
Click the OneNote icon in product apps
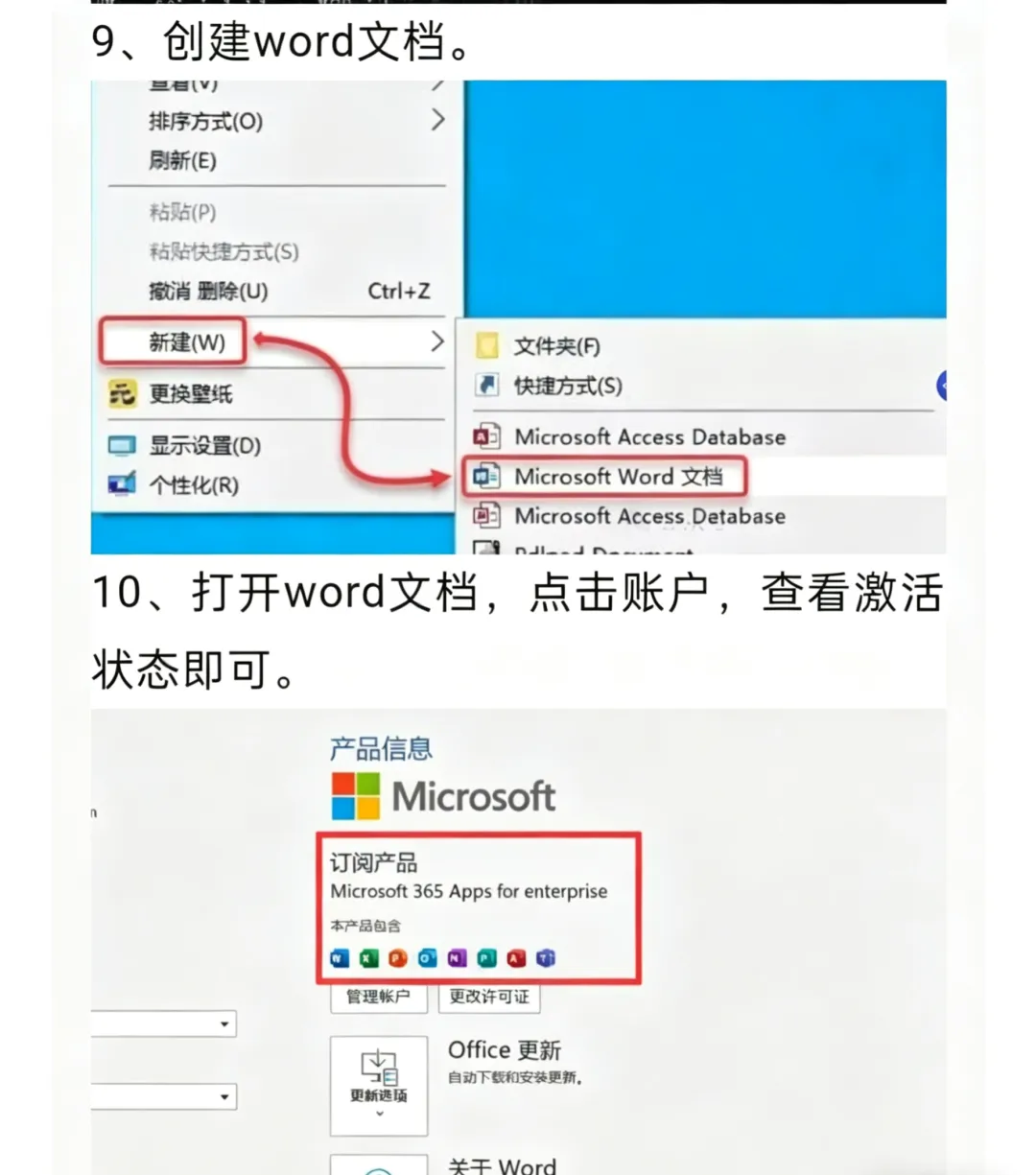458,957
